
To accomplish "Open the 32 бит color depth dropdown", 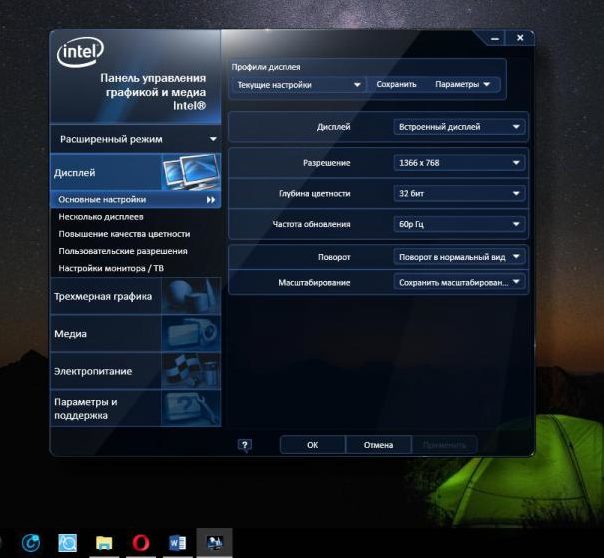I will tap(460, 193).
